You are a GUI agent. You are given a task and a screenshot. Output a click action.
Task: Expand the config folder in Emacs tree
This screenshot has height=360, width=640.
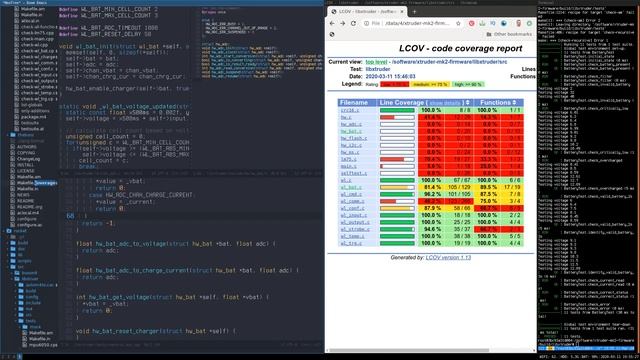(x=29, y=297)
